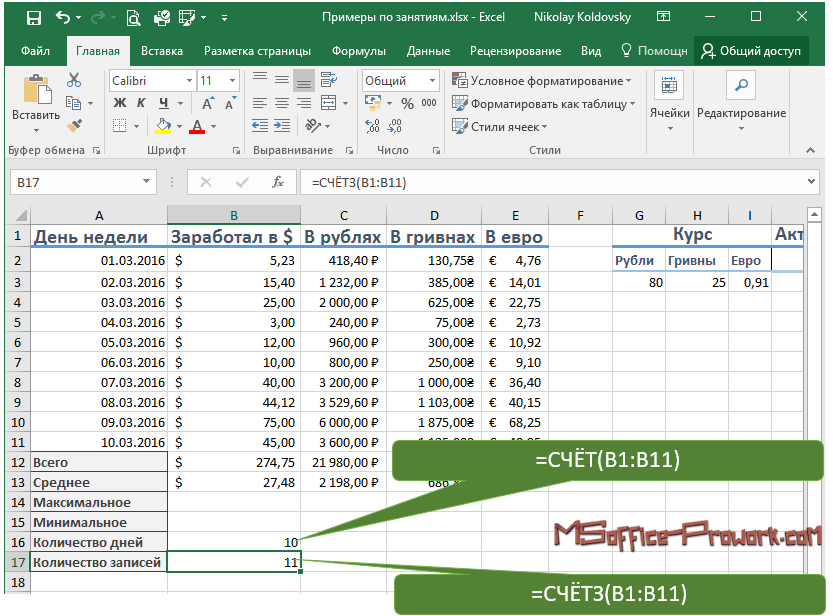This screenshot has width=833, height=616.
Task: Switch to the Рецензирование tab
Action: [x=515, y=51]
